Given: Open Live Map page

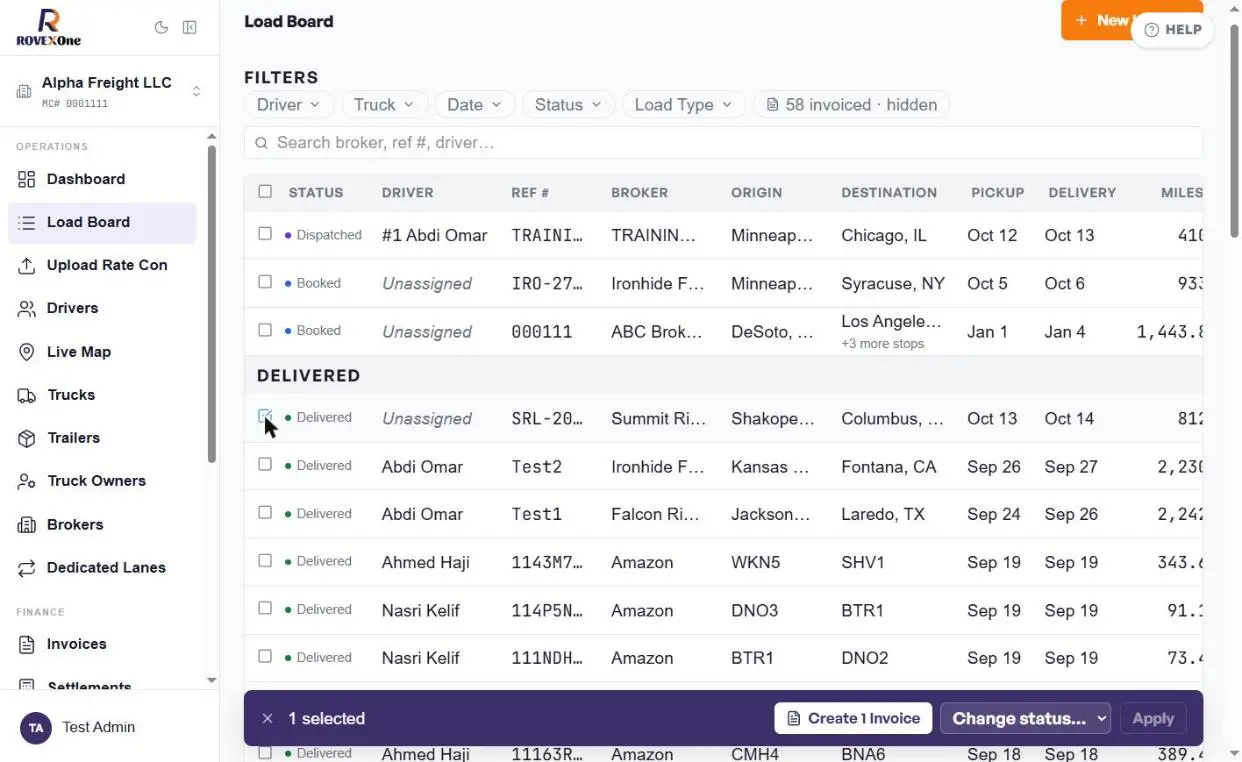Looking at the screenshot, I should click(102, 352).
